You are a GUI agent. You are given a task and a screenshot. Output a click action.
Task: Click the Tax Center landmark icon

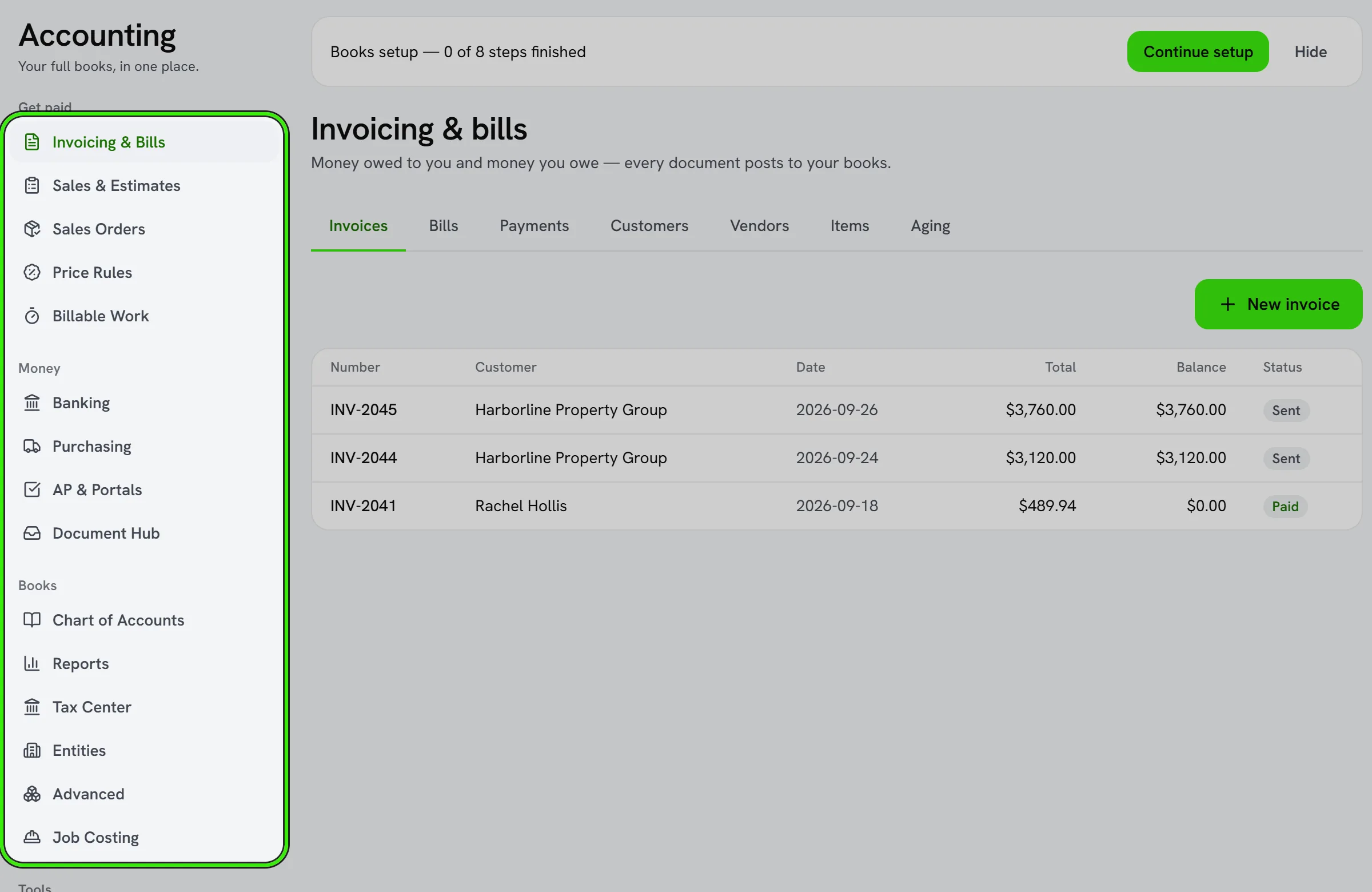tap(32, 707)
